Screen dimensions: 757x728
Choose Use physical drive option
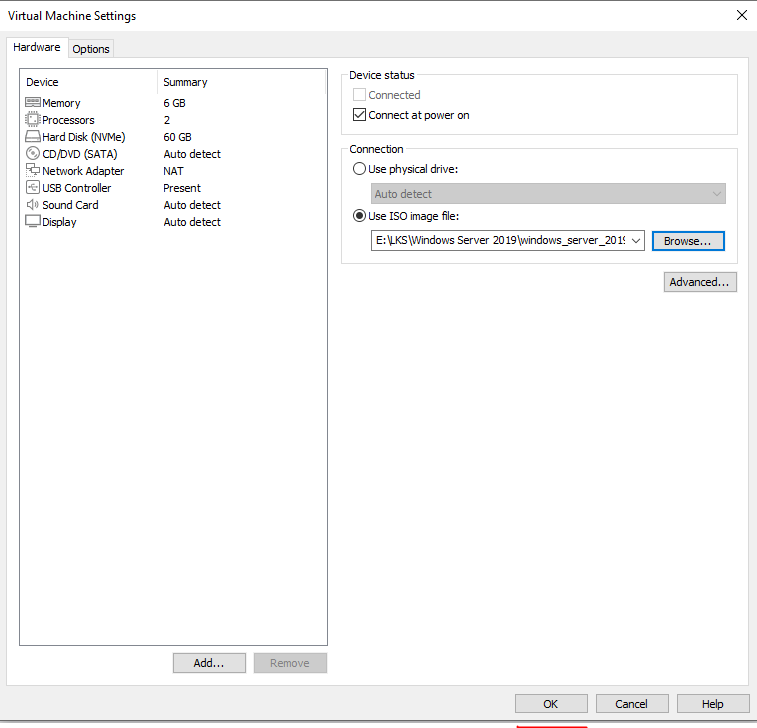(359, 169)
